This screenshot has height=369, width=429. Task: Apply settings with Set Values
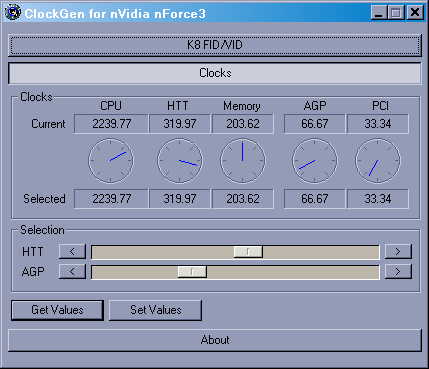(155, 310)
